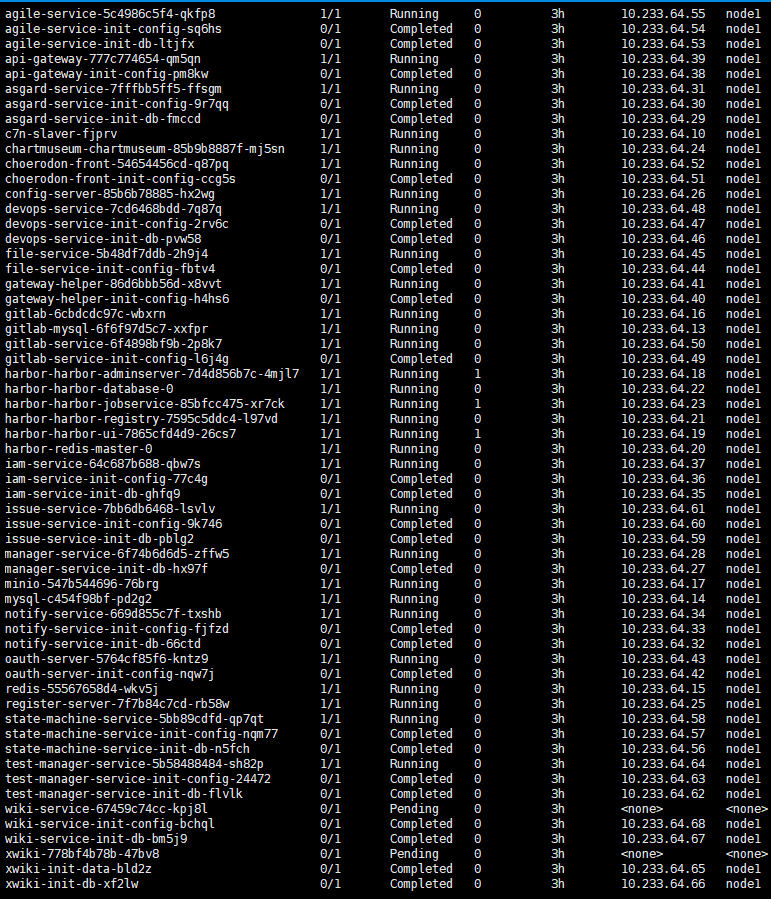Click harbor-harbor-ui-7865cfd4d9-26cs7 name
Viewport: 771px width, 899px height.
pos(120,433)
